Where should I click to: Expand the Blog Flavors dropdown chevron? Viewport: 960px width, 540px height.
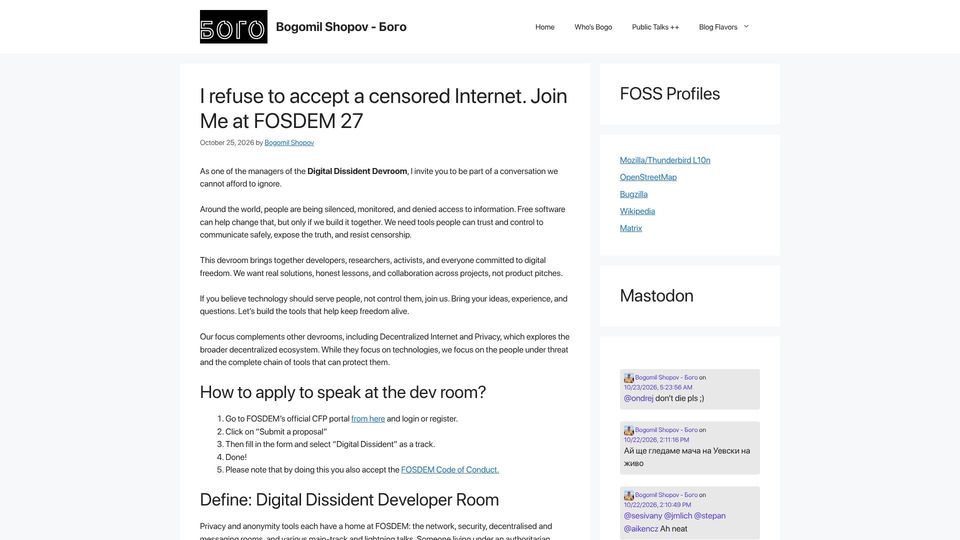point(746,26)
